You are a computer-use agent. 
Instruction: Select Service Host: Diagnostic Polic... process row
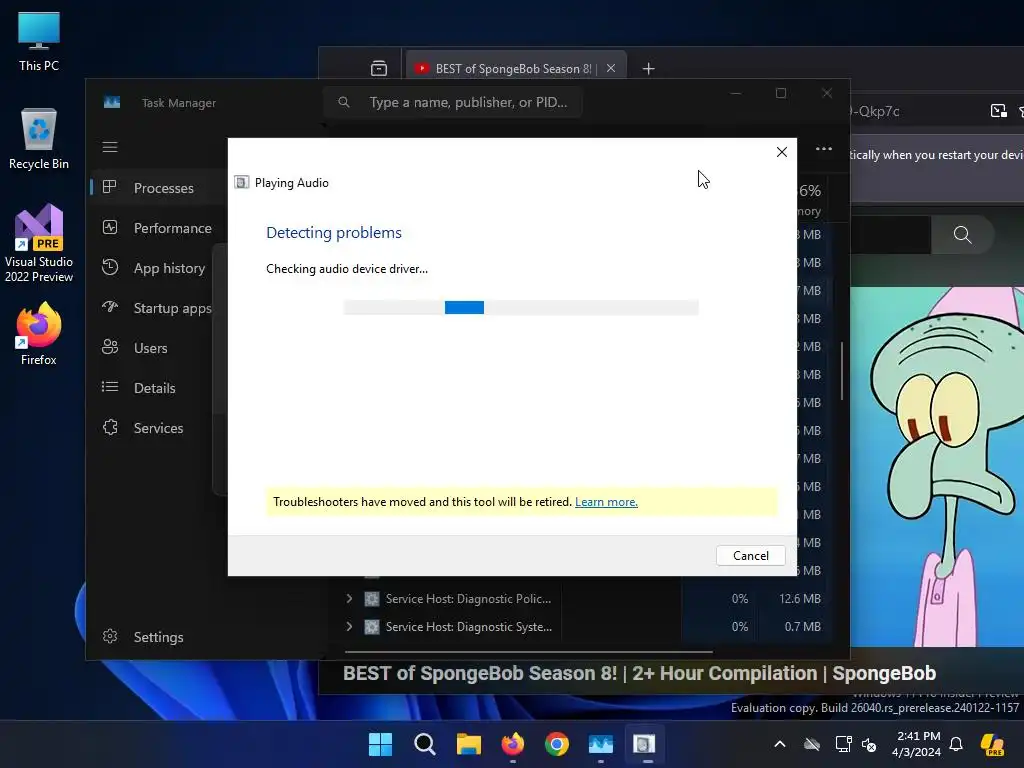tap(583, 599)
